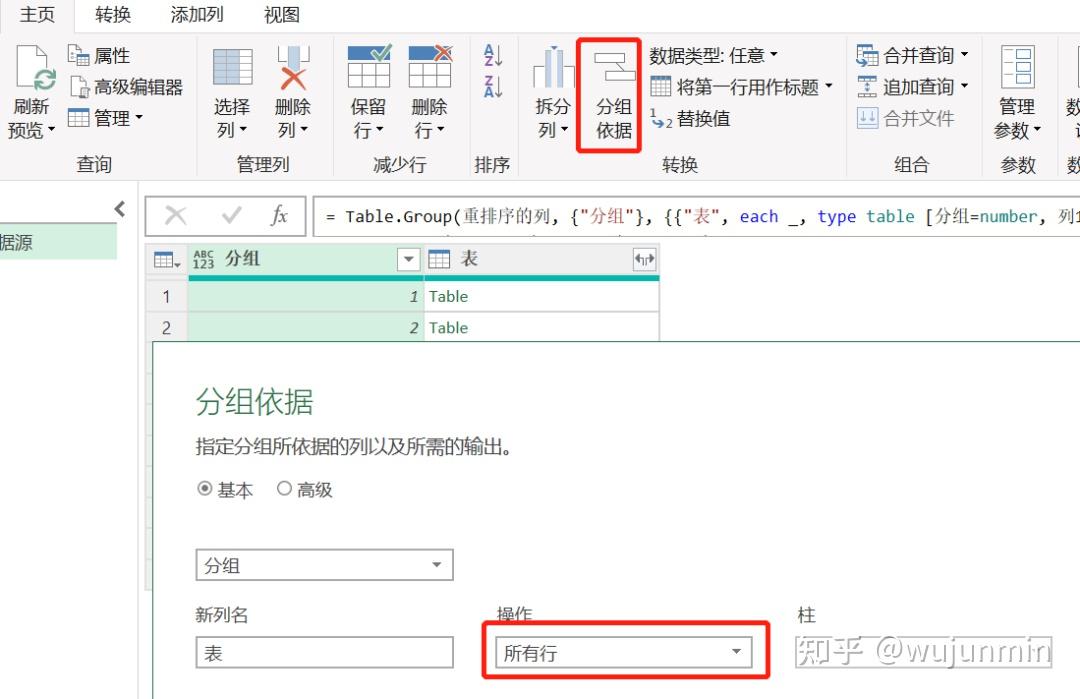Screen dimensions: 1080x699
Task: Click the 拆分列 split column icon
Action: (x=553, y=67)
